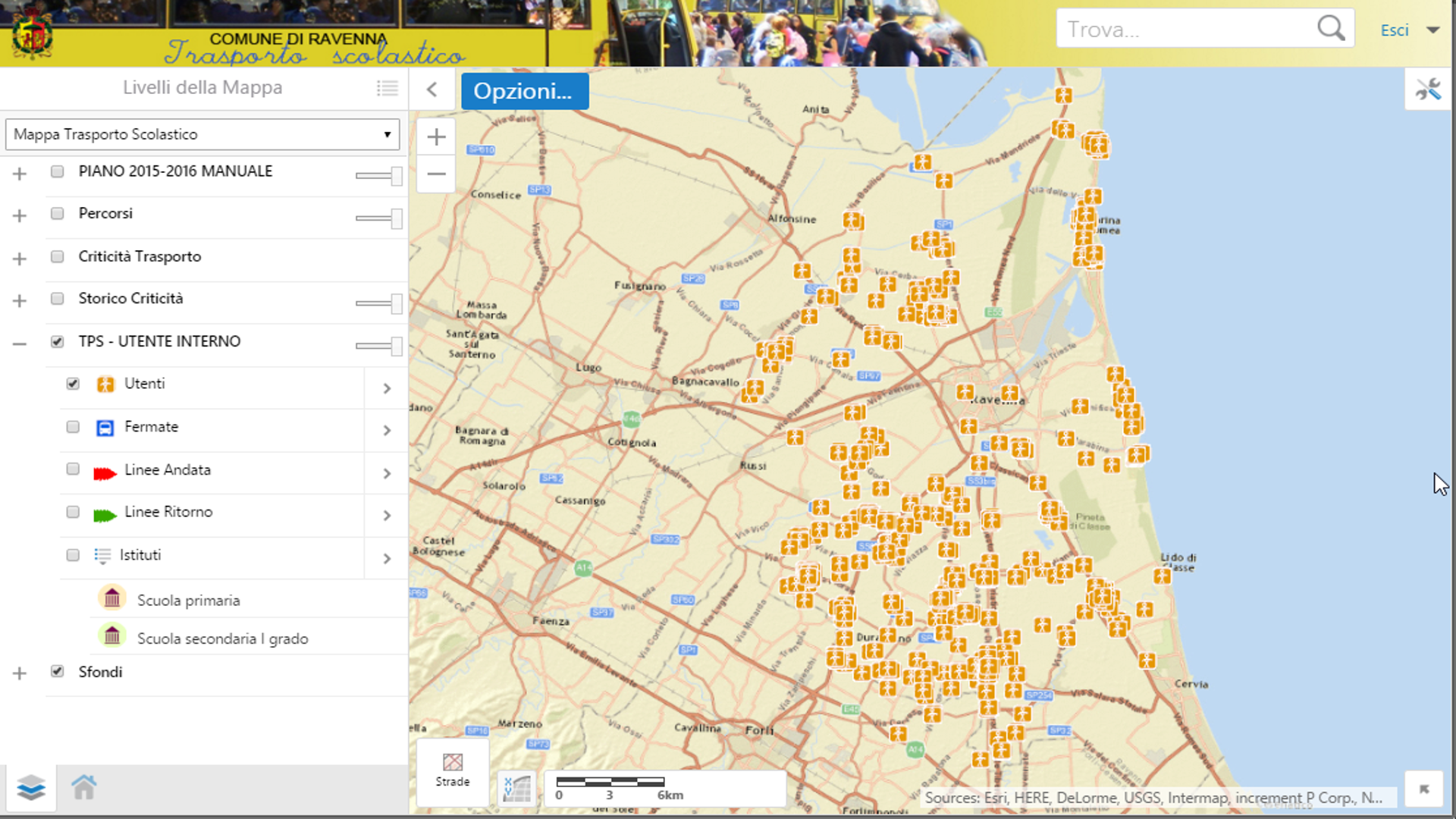This screenshot has height=819, width=1456.
Task: Click Scuola secondaria I grado building icon
Action: (112, 635)
